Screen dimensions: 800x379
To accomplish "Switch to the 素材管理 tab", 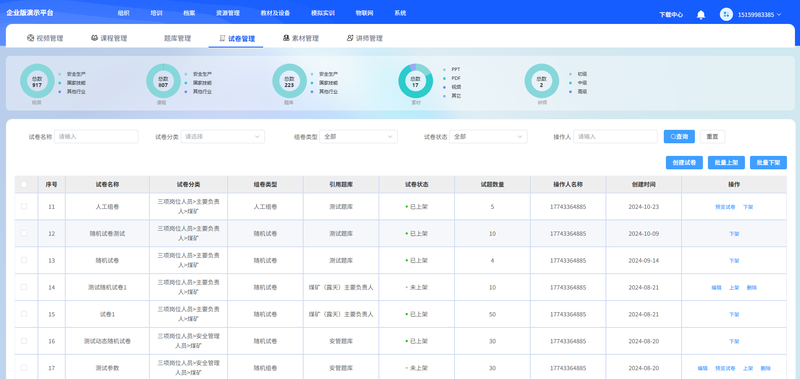I will click(301, 38).
